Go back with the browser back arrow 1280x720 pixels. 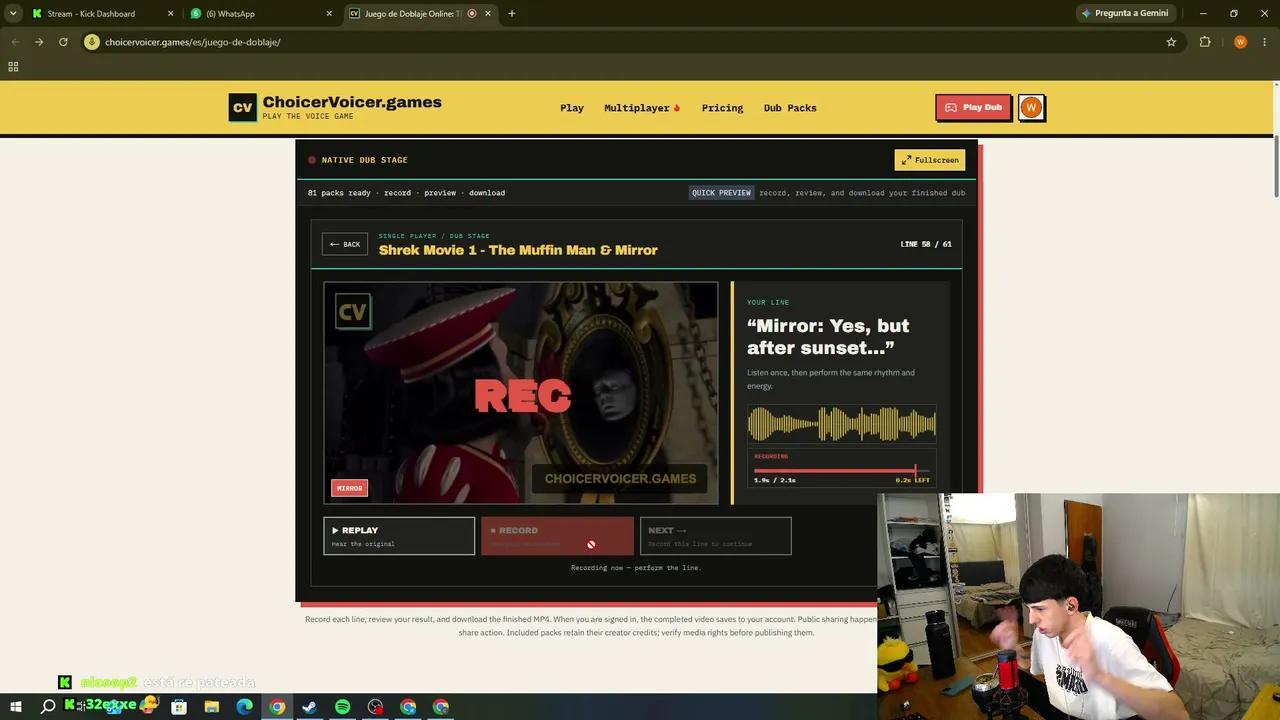[15, 42]
